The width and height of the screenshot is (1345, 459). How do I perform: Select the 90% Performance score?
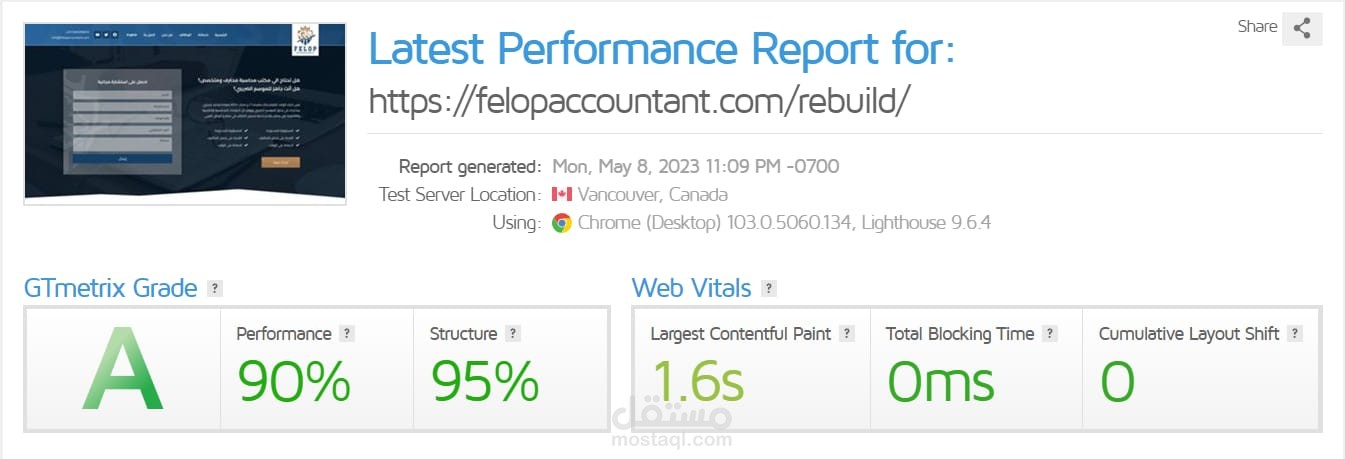click(x=293, y=381)
